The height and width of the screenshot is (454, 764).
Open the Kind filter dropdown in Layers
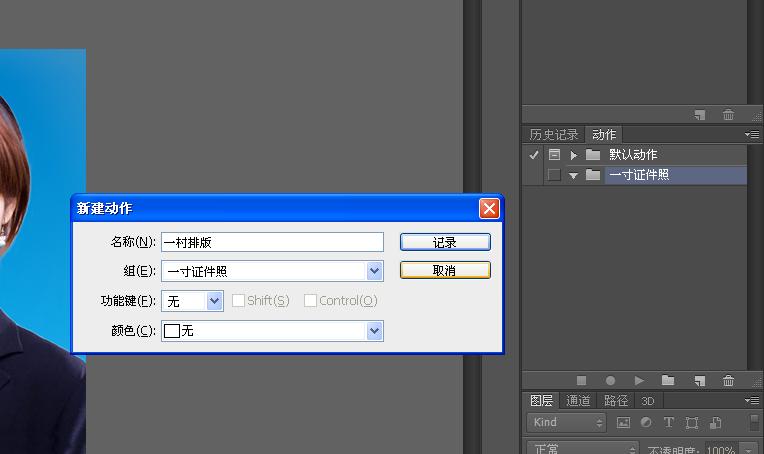point(566,422)
